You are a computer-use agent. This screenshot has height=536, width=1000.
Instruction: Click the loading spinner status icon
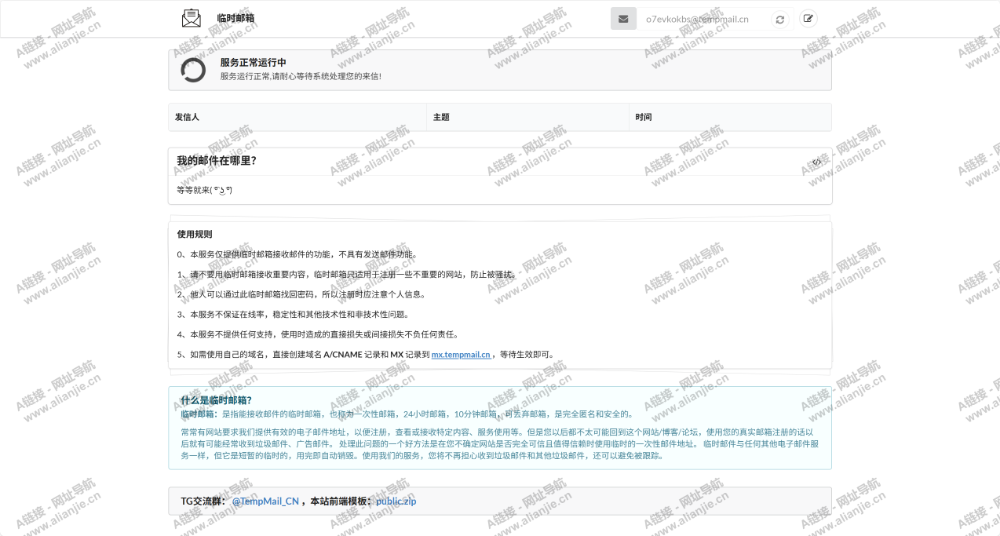click(x=193, y=70)
